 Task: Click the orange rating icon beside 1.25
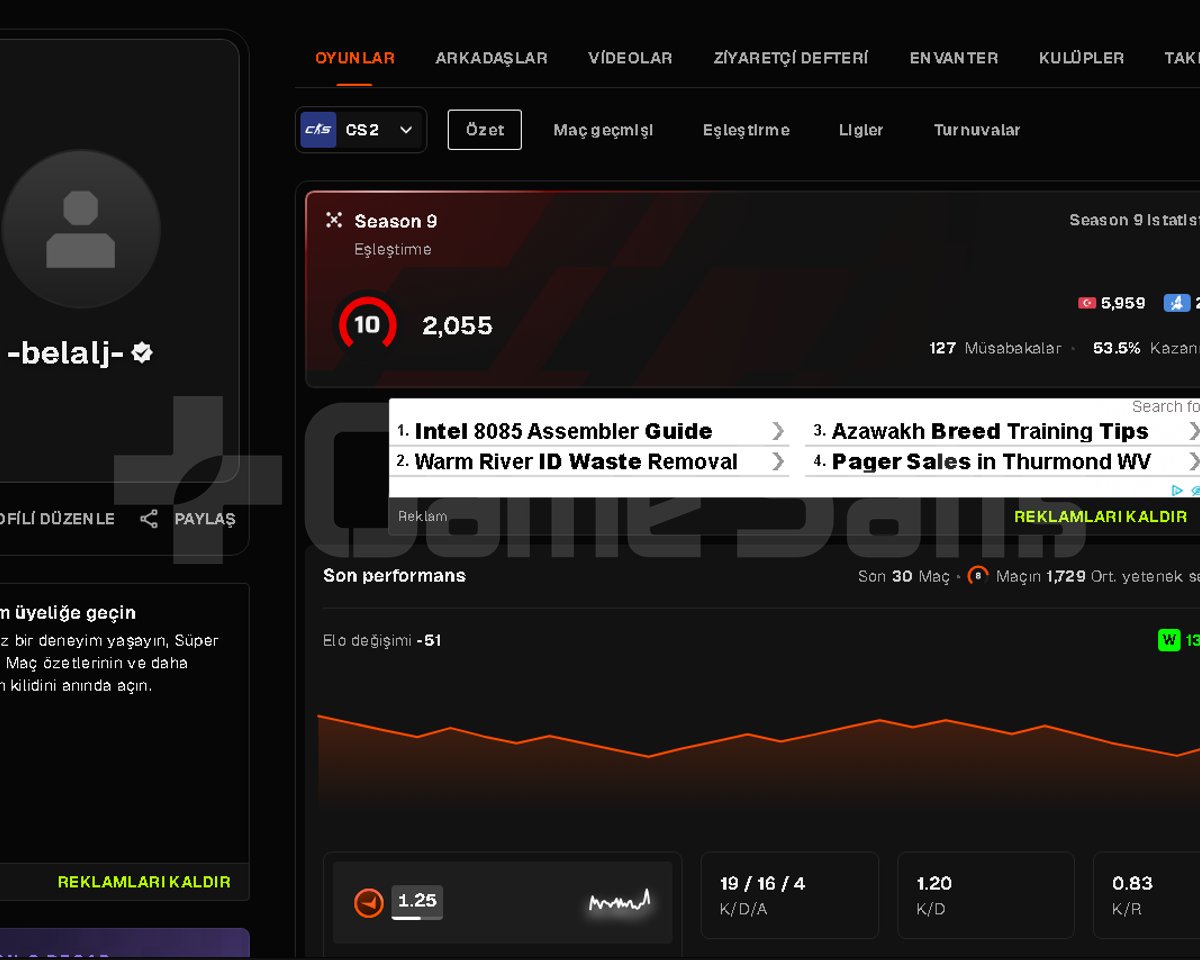click(x=369, y=903)
